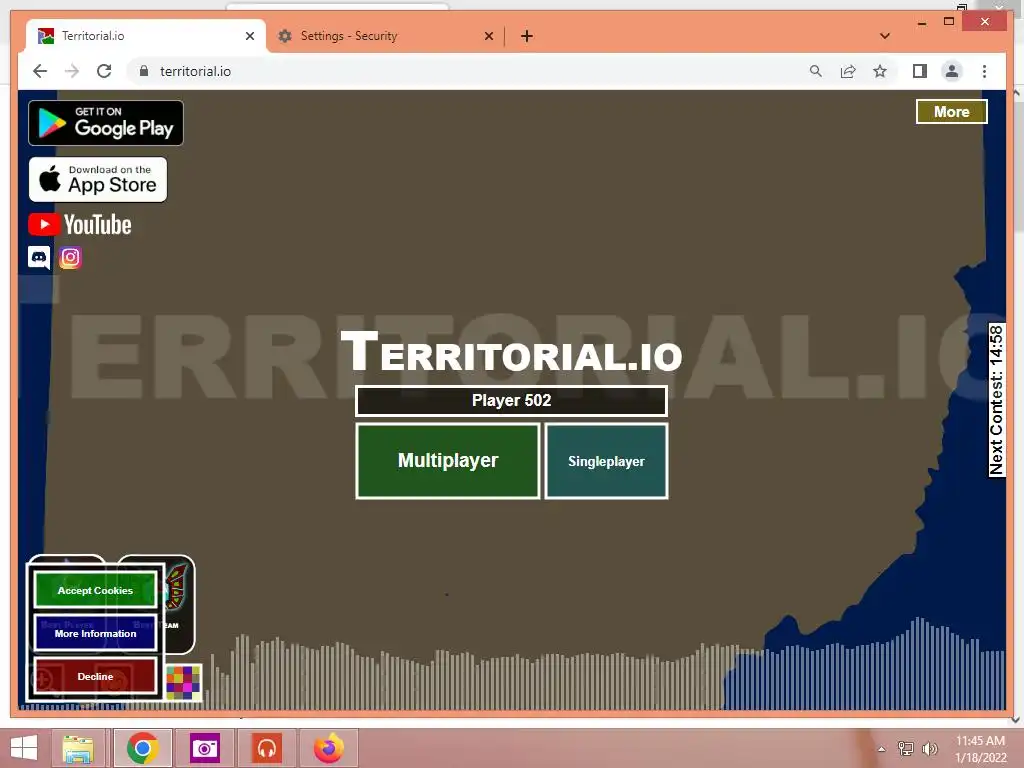1024x768 pixels.
Task: Open the App Store download badge
Action: tap(98, 180)
